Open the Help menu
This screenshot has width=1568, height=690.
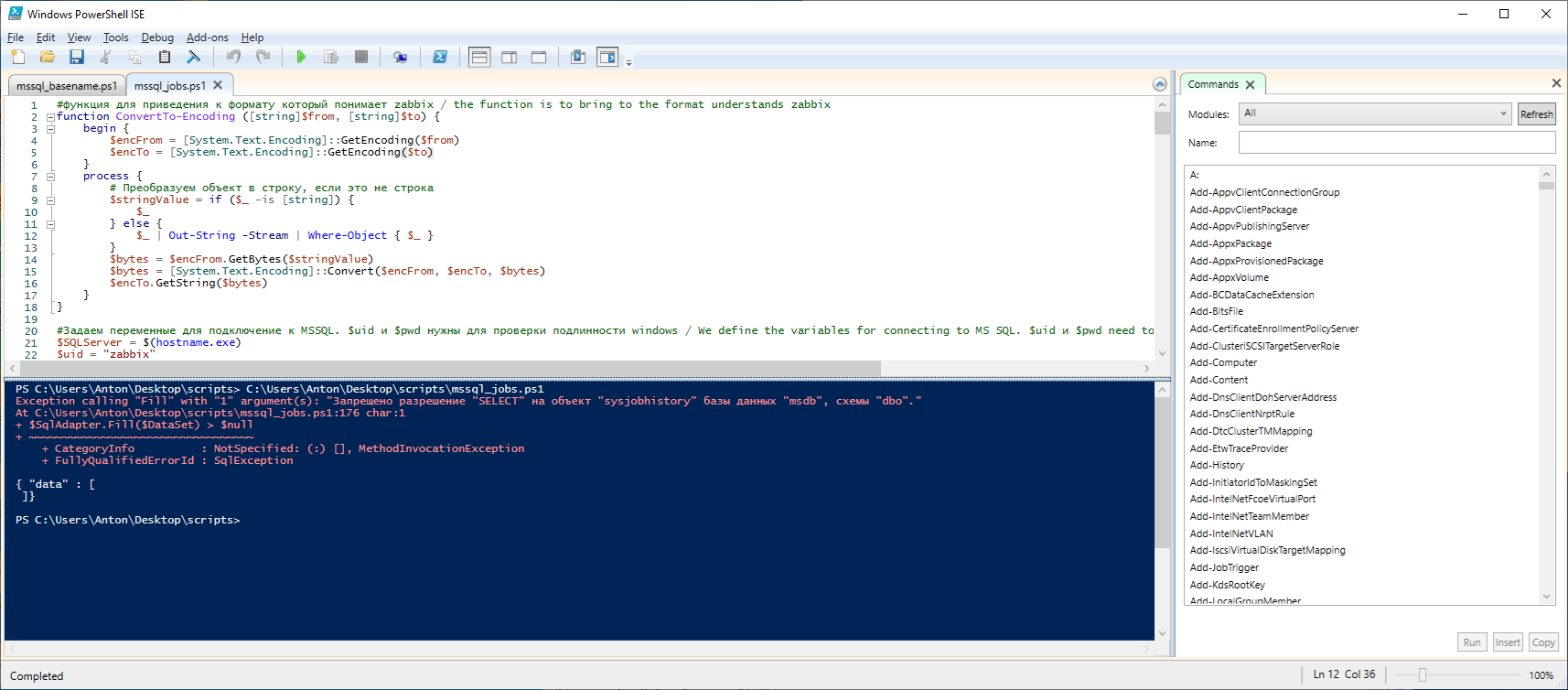coord(252,38)
